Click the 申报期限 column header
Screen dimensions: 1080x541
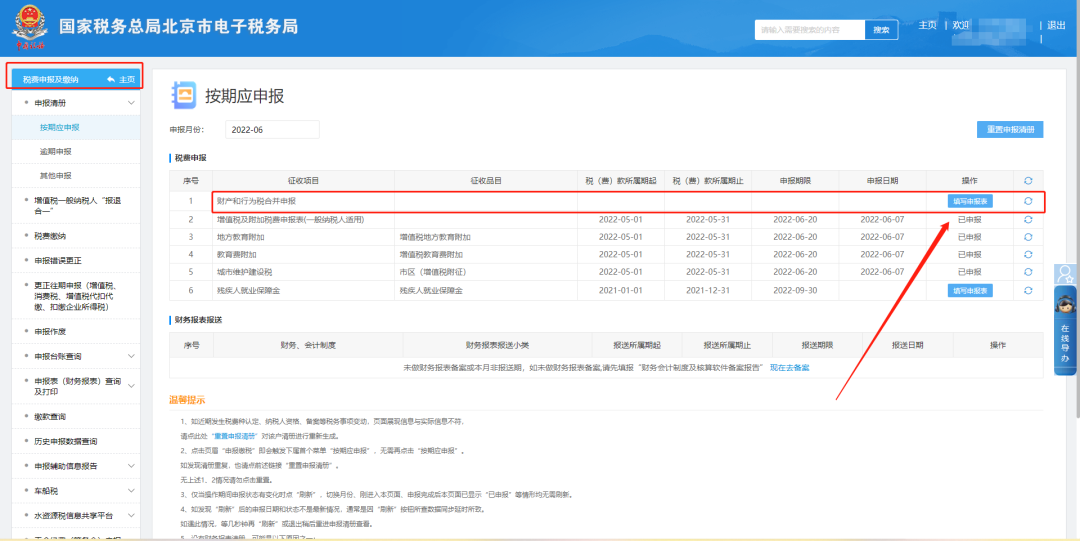coord(795,181)
